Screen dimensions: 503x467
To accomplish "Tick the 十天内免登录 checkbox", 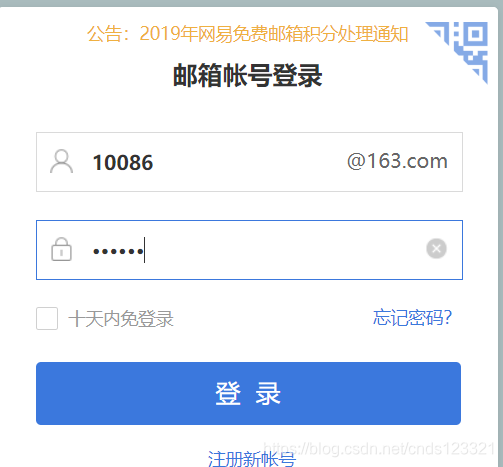I will (x=47, y=318).
